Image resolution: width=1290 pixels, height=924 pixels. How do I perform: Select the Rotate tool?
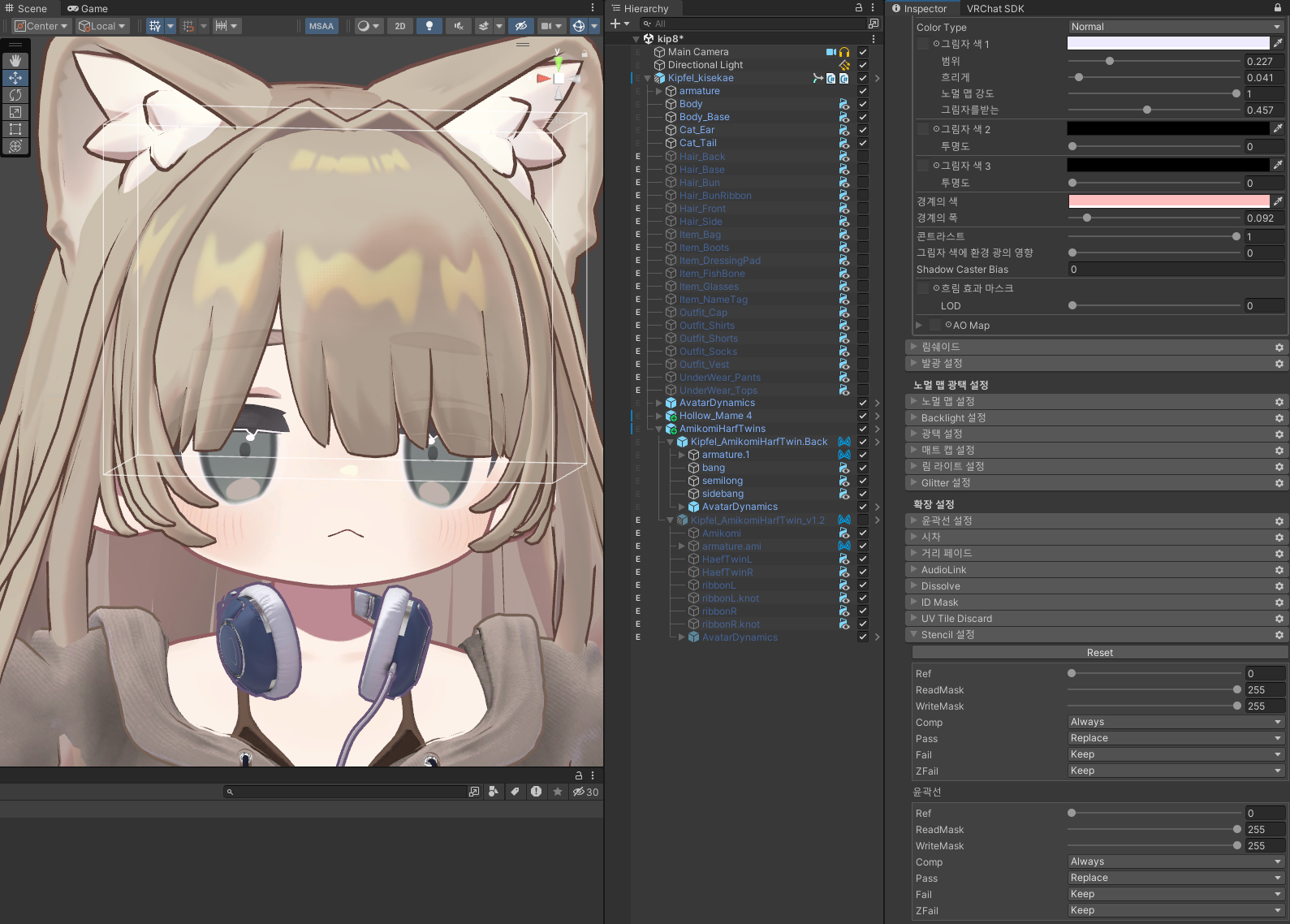(x=15, y=95)
